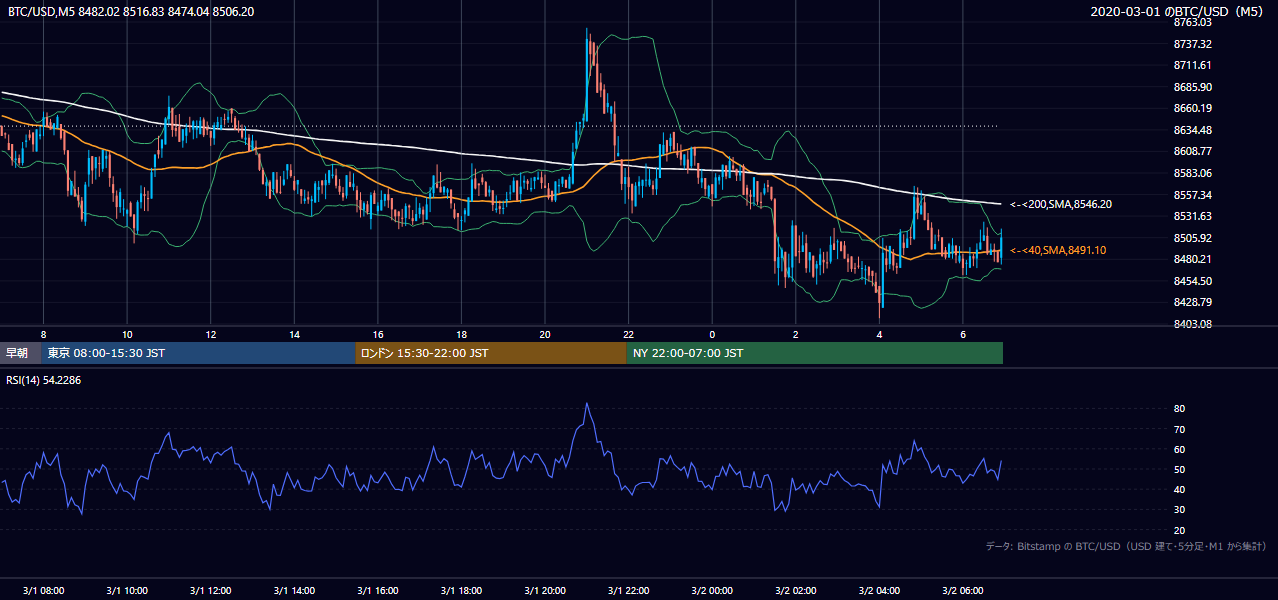Click hour label 12 under the price chart

tap(210, 334)
